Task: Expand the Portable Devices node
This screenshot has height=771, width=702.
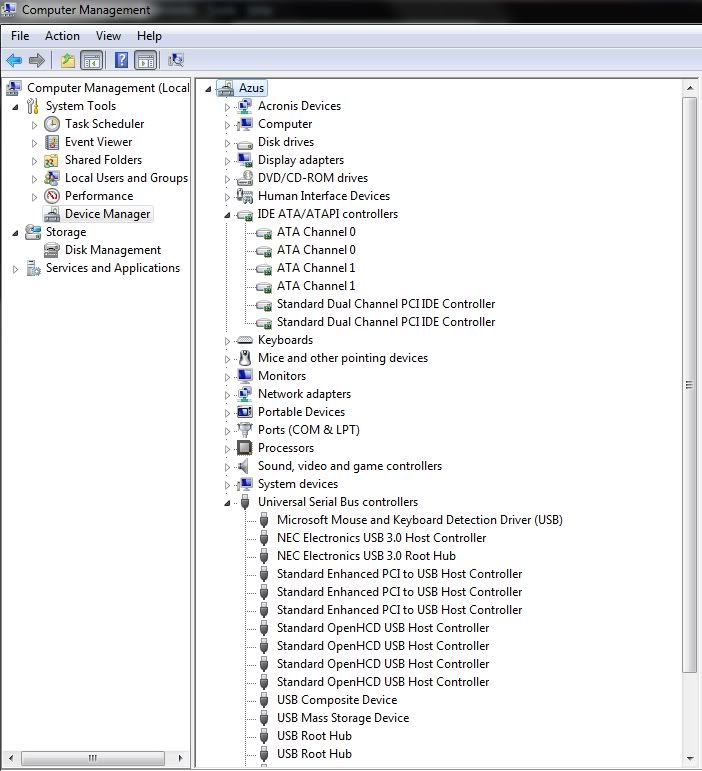Action: click(x=227, y=413)
